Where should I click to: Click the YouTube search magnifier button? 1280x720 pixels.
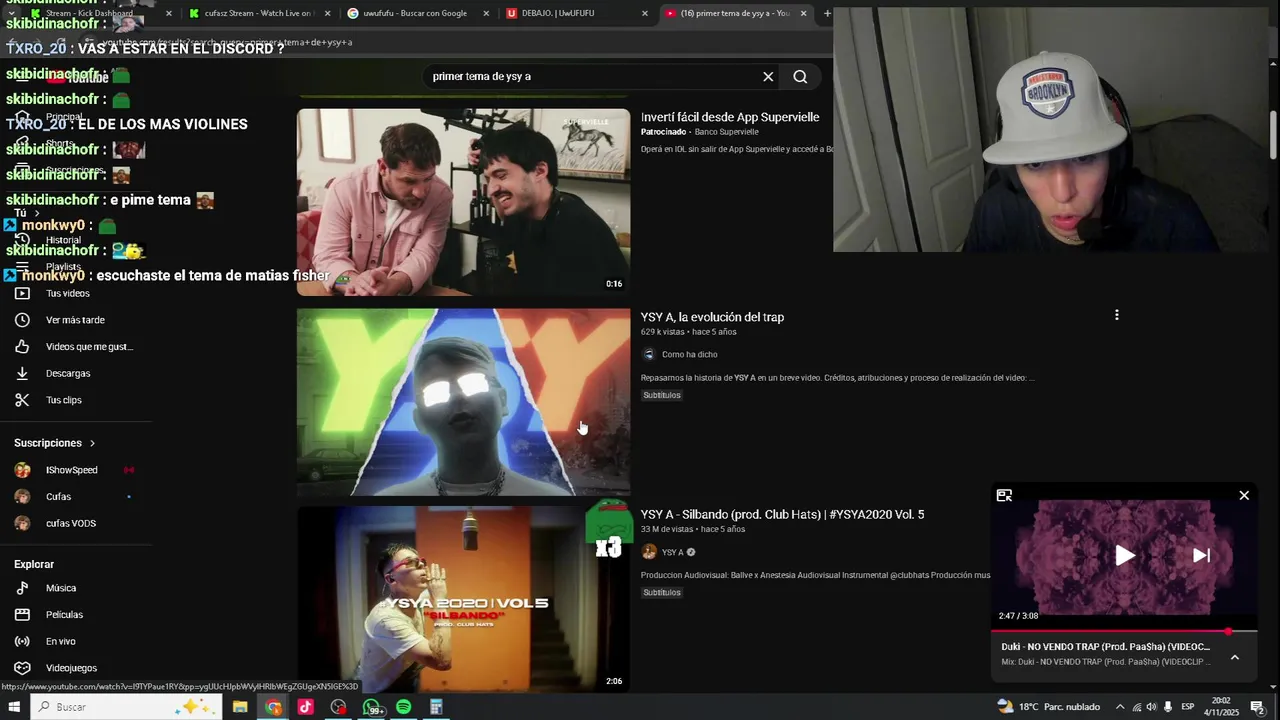pos(800,77)
